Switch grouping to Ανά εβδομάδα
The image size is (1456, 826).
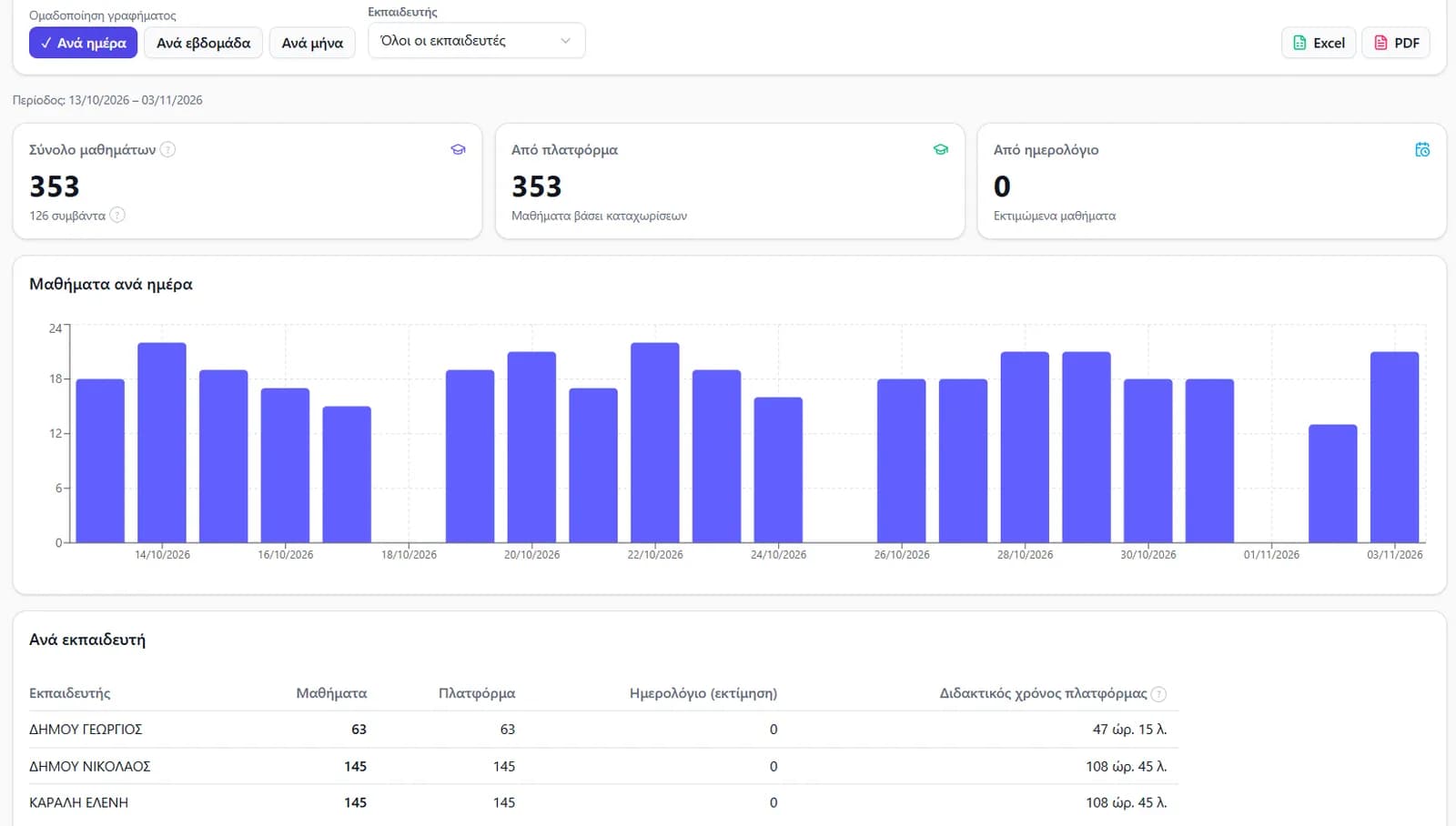tap(203, 43)
